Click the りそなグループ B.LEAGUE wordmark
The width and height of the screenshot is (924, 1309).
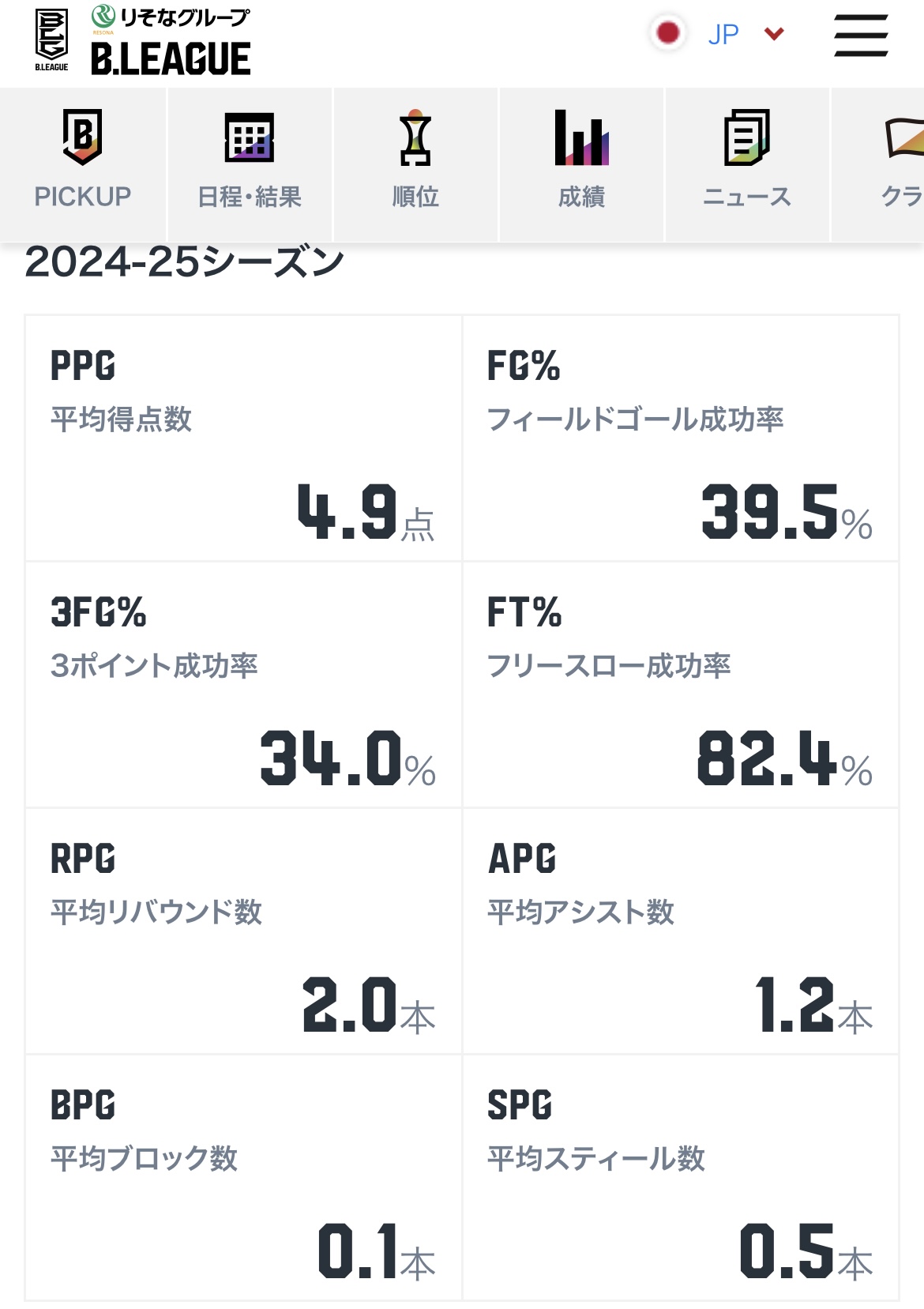click(171, 41)
